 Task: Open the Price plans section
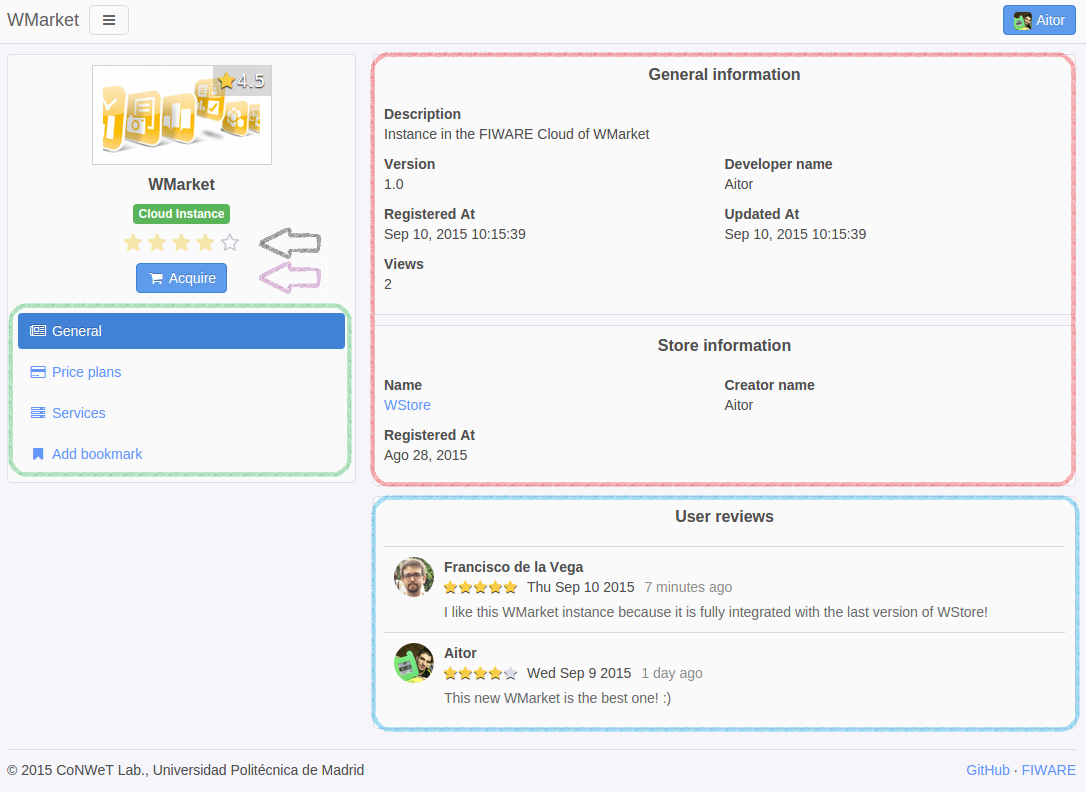click(x=87, y=372)
